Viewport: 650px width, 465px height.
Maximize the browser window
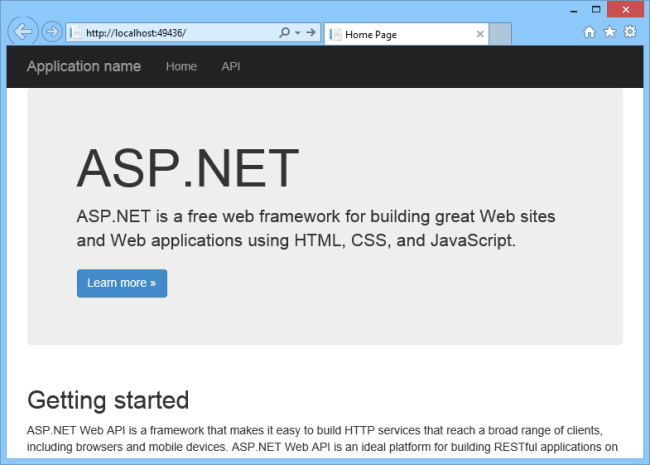click(x=596, y=10)
